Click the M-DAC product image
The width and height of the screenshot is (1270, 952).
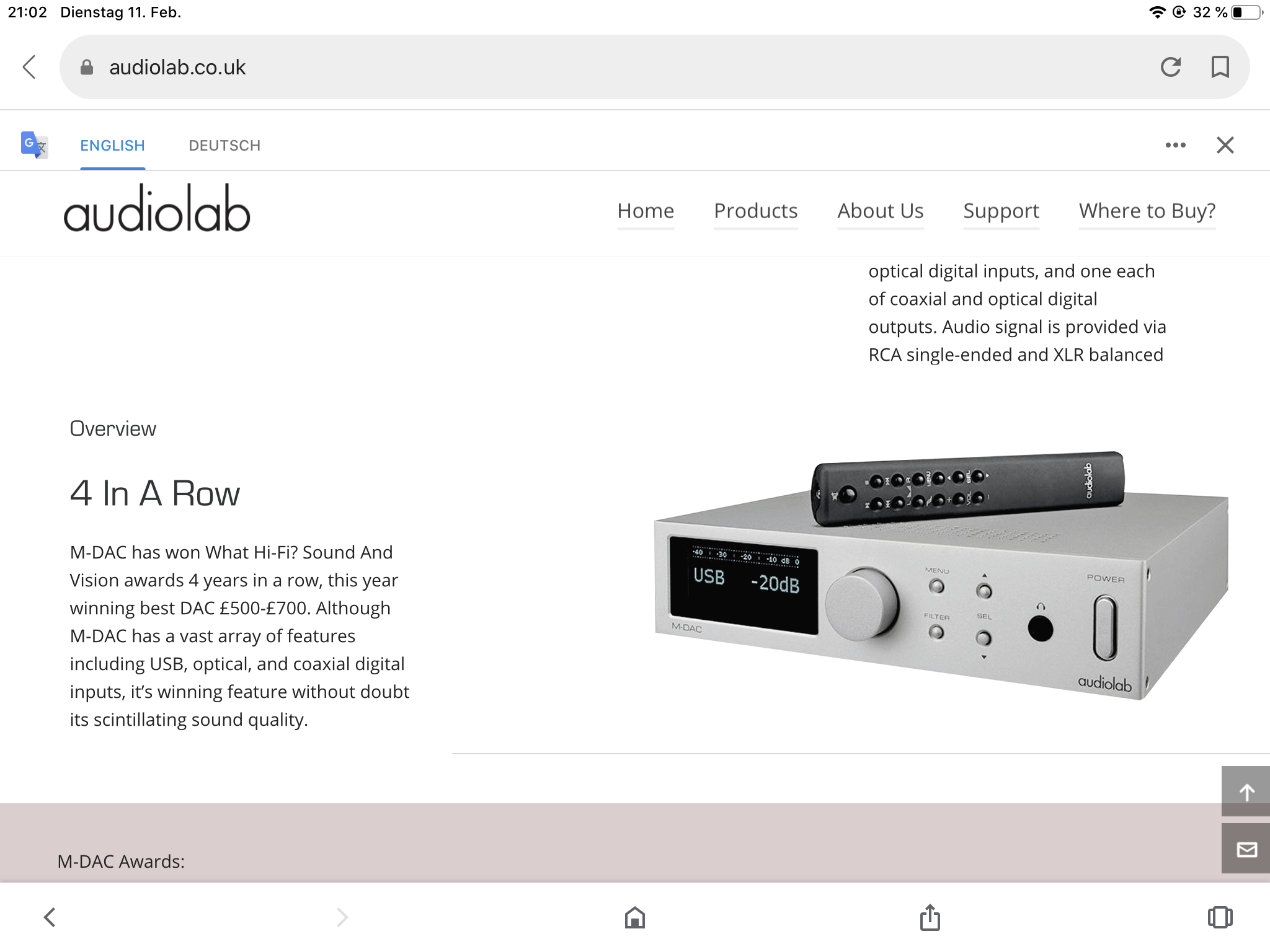tap(941, 576)
